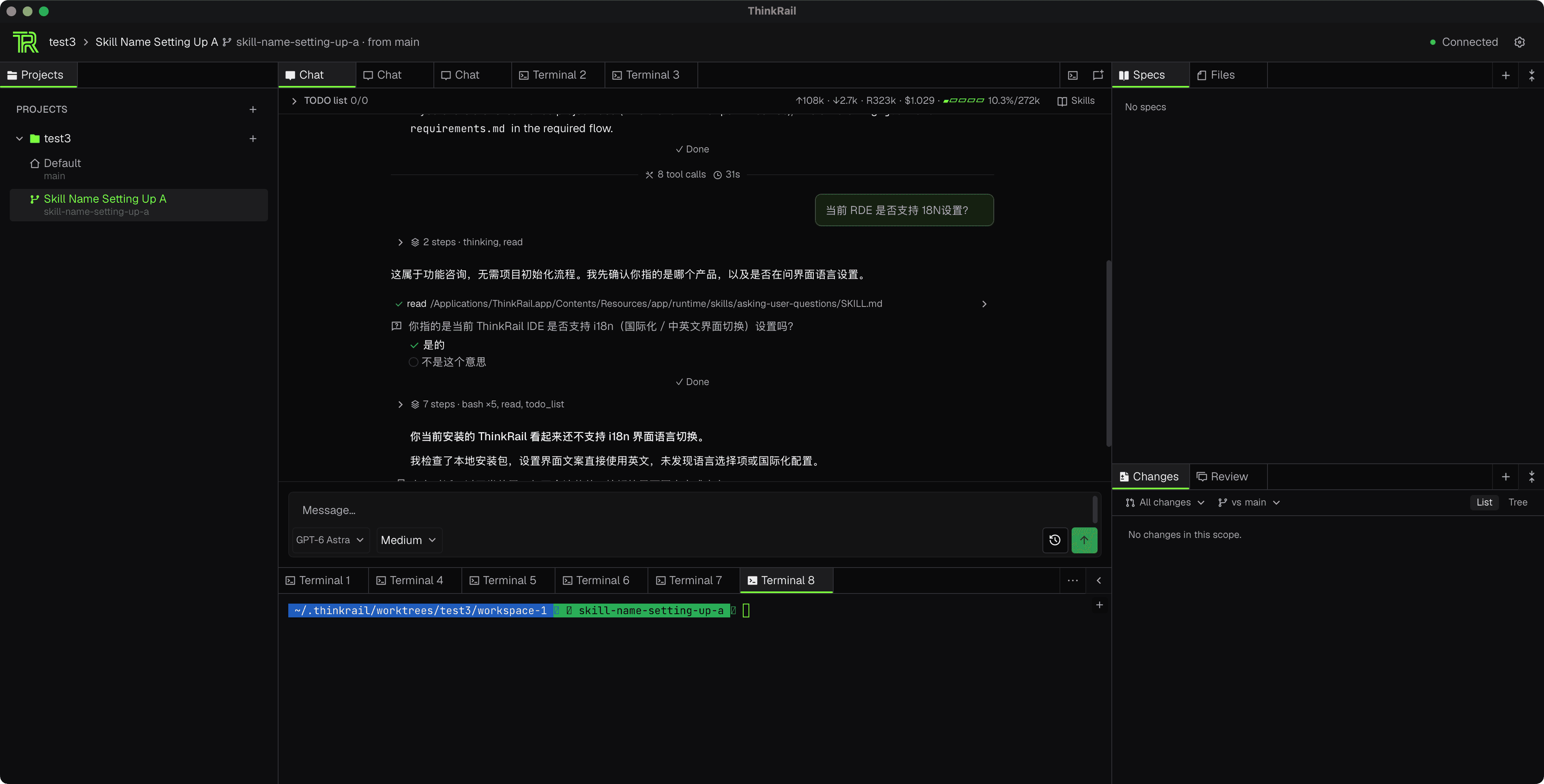Add a workspace to test3 with plus
The width and height of the screenshot is (1544, 784).
253,139
